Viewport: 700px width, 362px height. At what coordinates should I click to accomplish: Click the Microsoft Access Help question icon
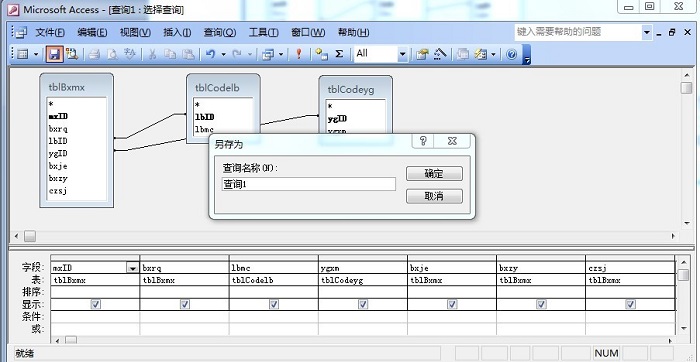click(512, 54)
